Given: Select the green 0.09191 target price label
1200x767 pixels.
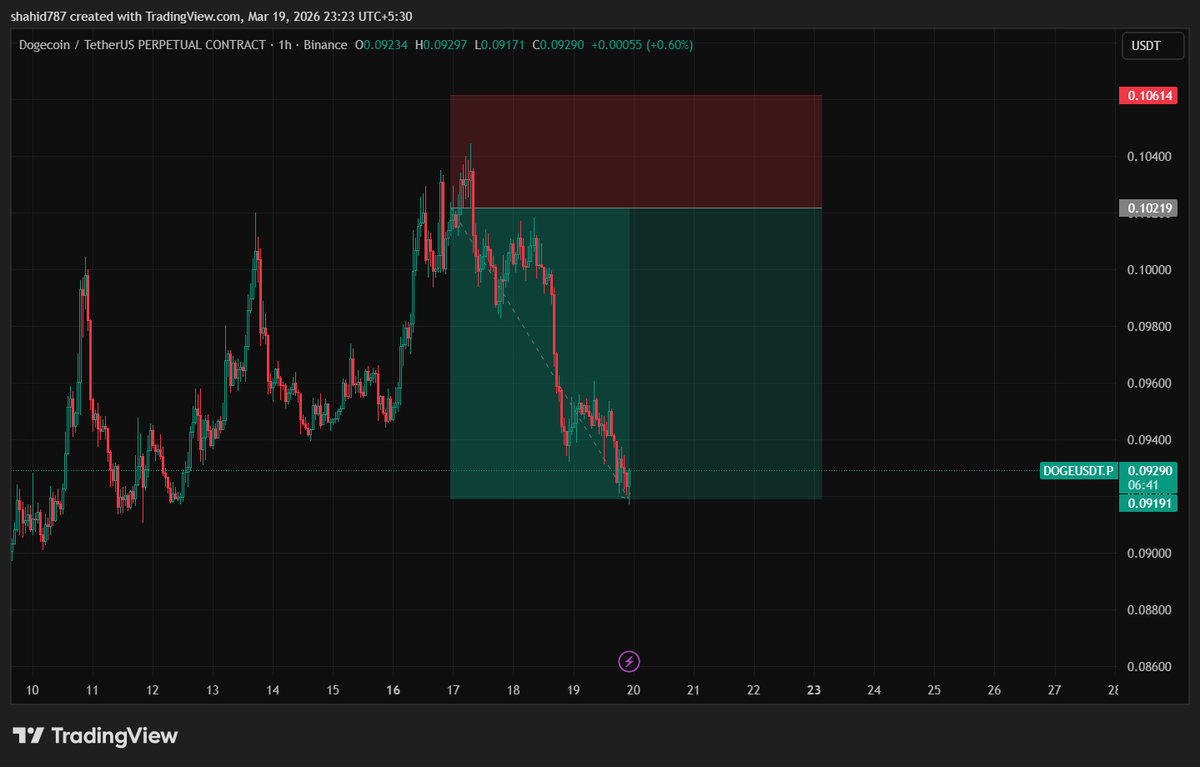Looking at the screenshot, I should pyautogui.click(x=1147, y=503).
